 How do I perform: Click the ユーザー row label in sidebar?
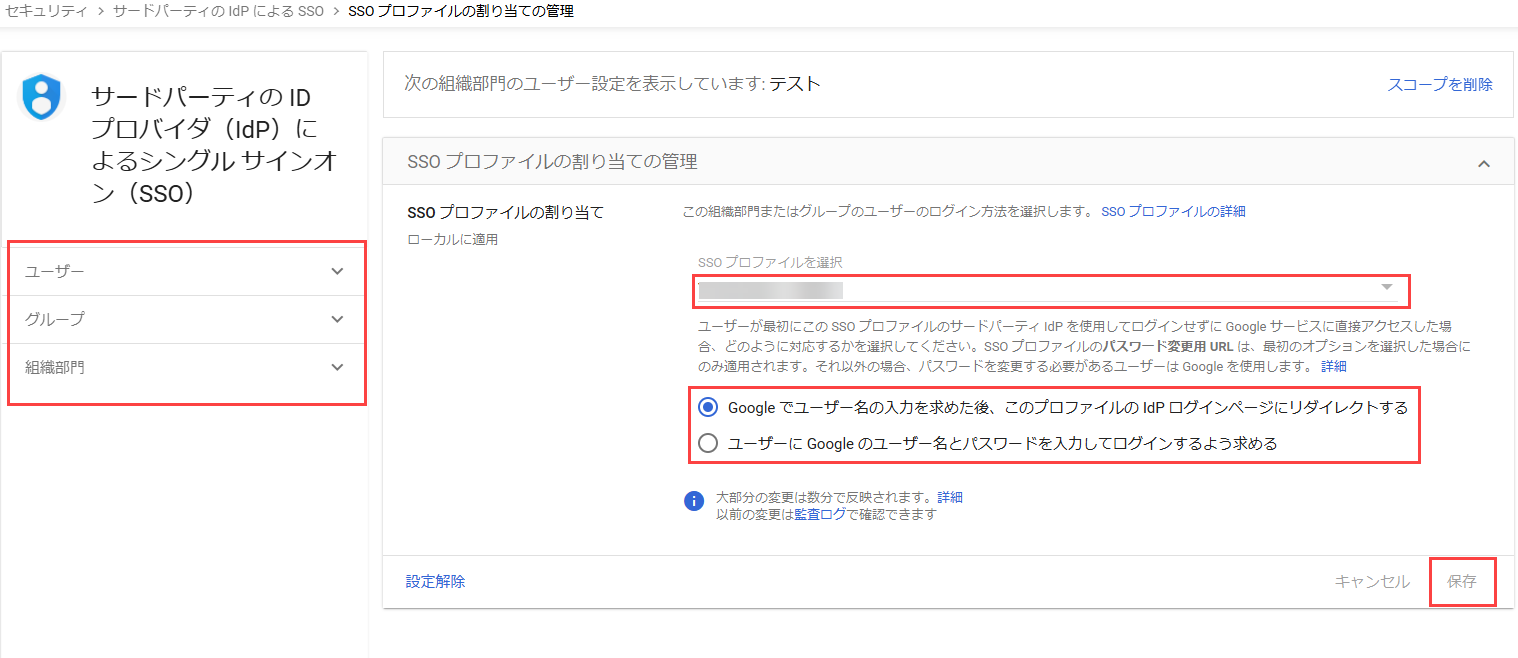pos(55,271)
